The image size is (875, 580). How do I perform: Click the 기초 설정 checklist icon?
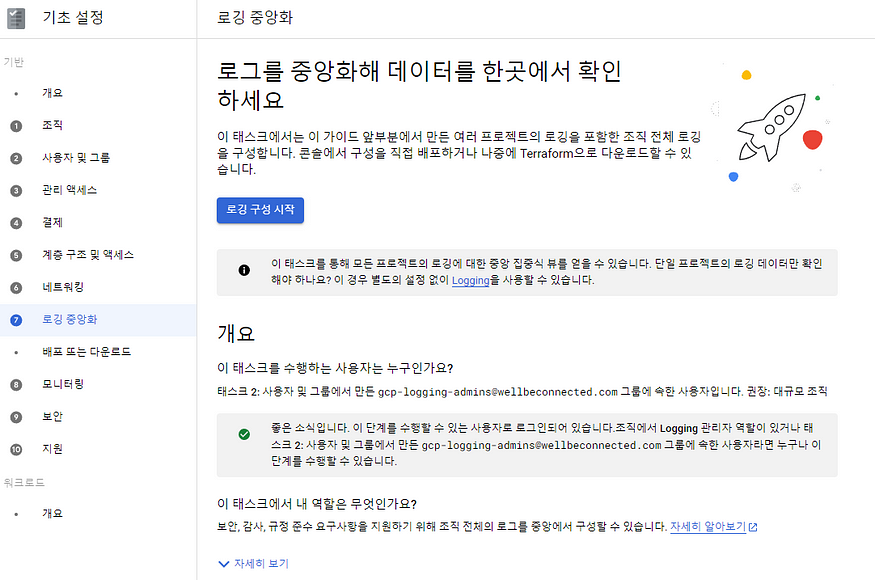coord(16,18)
